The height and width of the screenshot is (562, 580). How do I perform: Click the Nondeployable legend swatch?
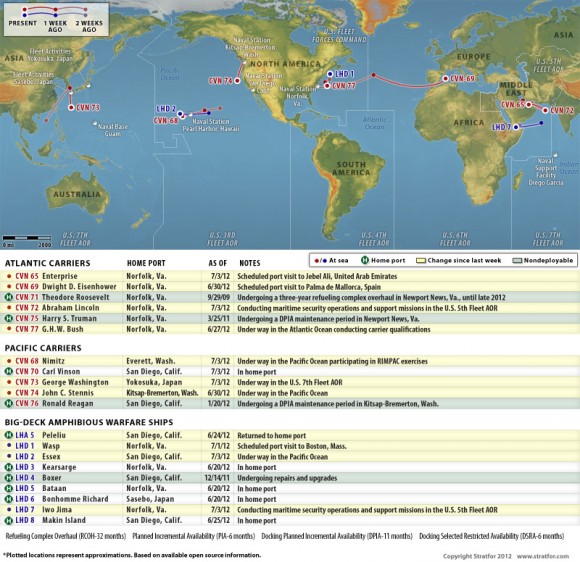[x=517, y=260]
